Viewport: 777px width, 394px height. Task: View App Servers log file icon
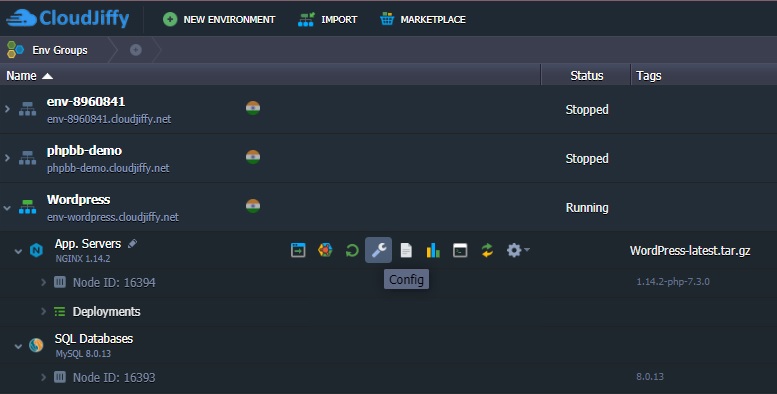406,250
